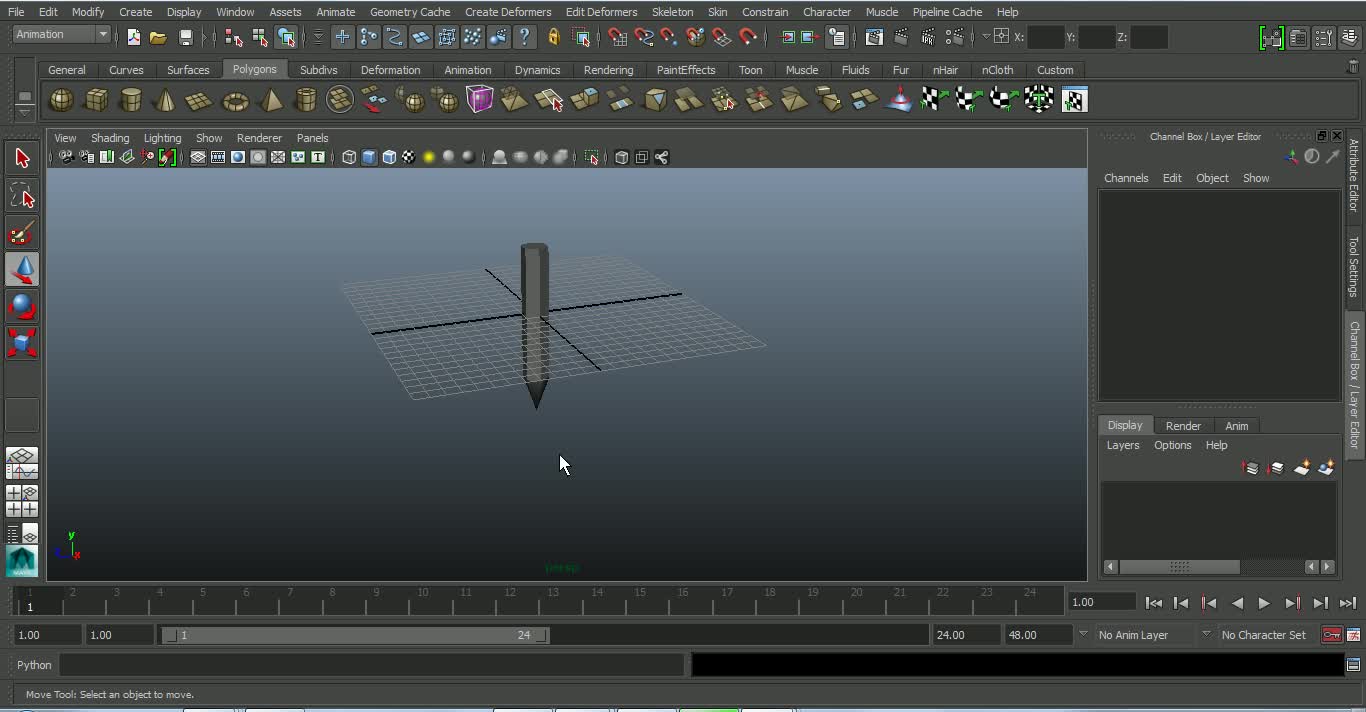Create a new empty layer

click(x=1301, y=468)
